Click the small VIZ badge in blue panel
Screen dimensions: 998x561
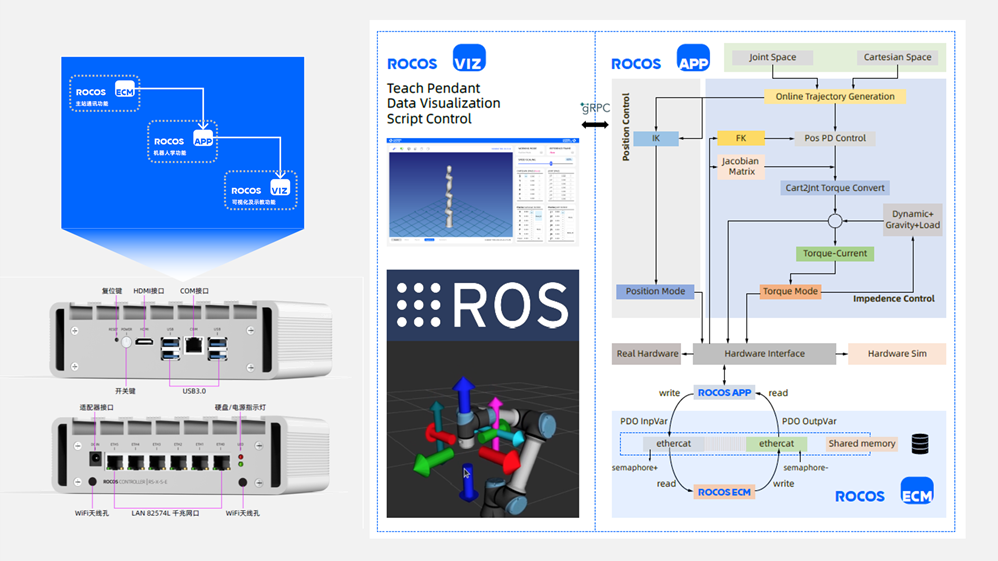point(280,187)
